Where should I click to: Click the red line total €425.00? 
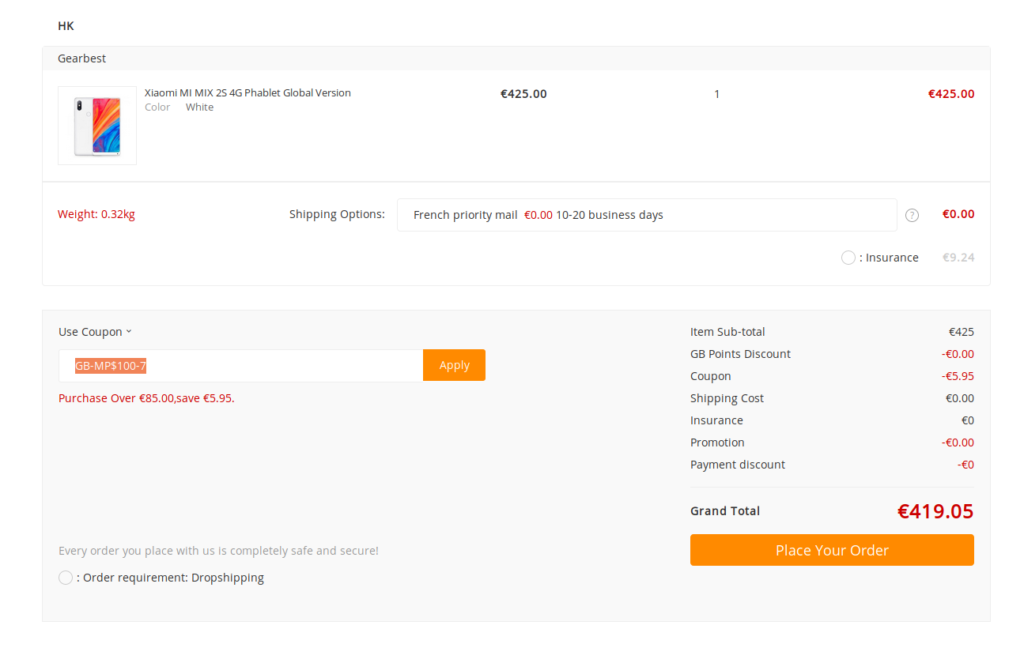(x=951, y=94)
